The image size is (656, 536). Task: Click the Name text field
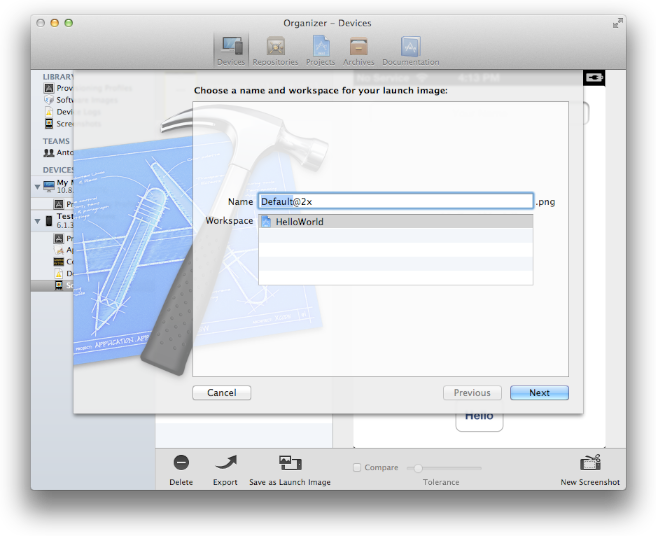(x=395, y=201)
